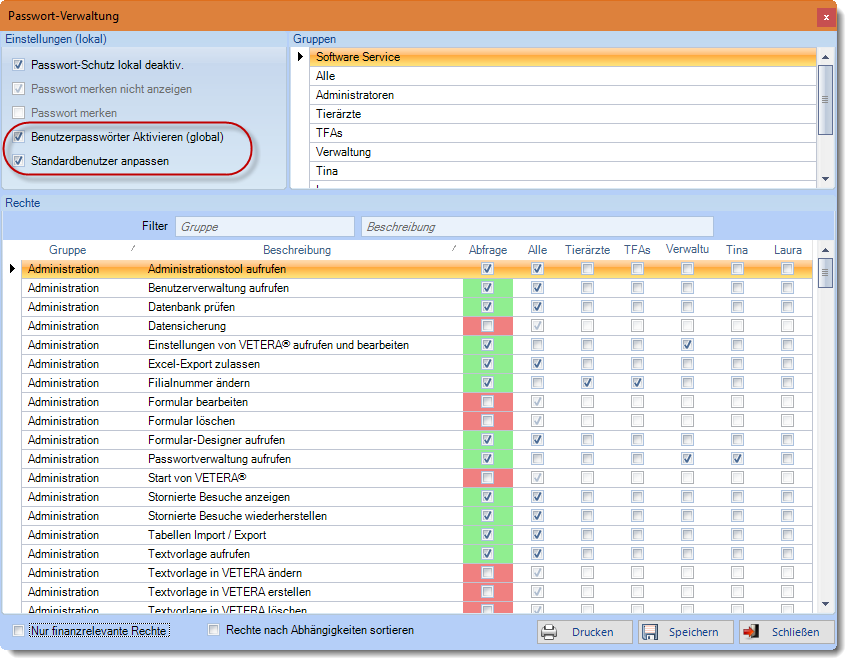This screenshot has width=852, height=665.
Task: Enable Nur finanzrelevante Rechte checkbox
Action: (18, 631)
